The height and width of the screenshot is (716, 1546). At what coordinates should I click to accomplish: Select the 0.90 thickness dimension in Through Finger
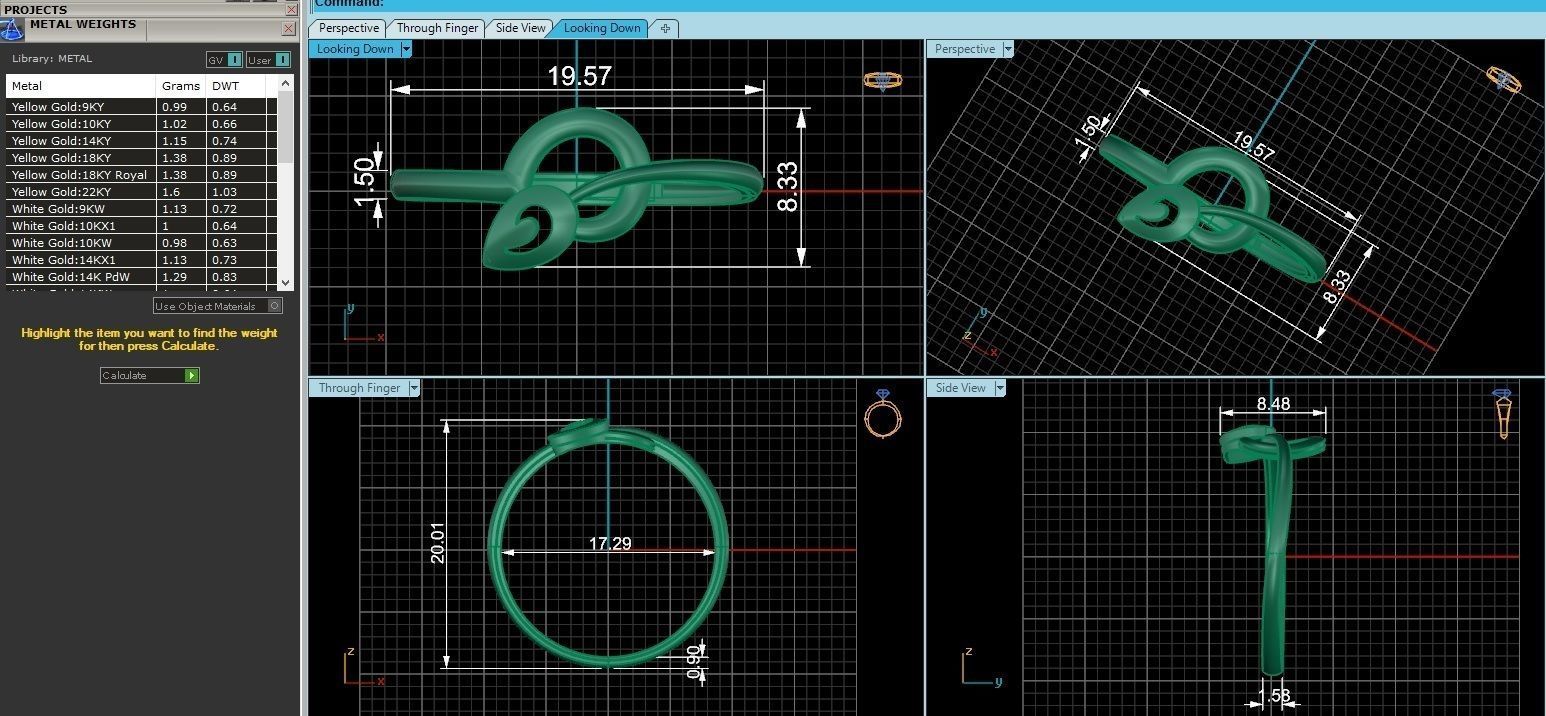point(693,662)
